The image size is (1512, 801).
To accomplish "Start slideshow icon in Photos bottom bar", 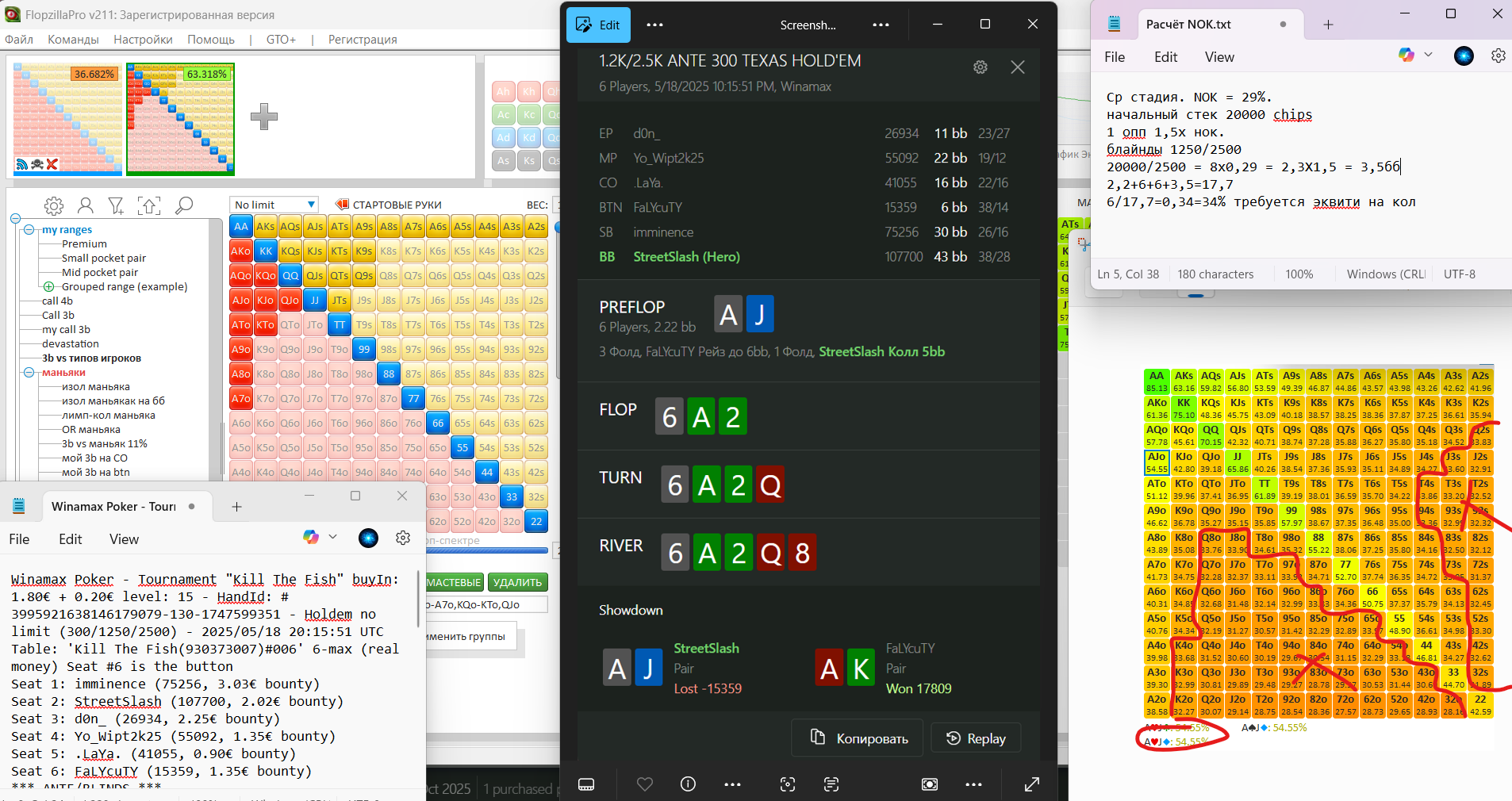I will [x=930, y=784].
